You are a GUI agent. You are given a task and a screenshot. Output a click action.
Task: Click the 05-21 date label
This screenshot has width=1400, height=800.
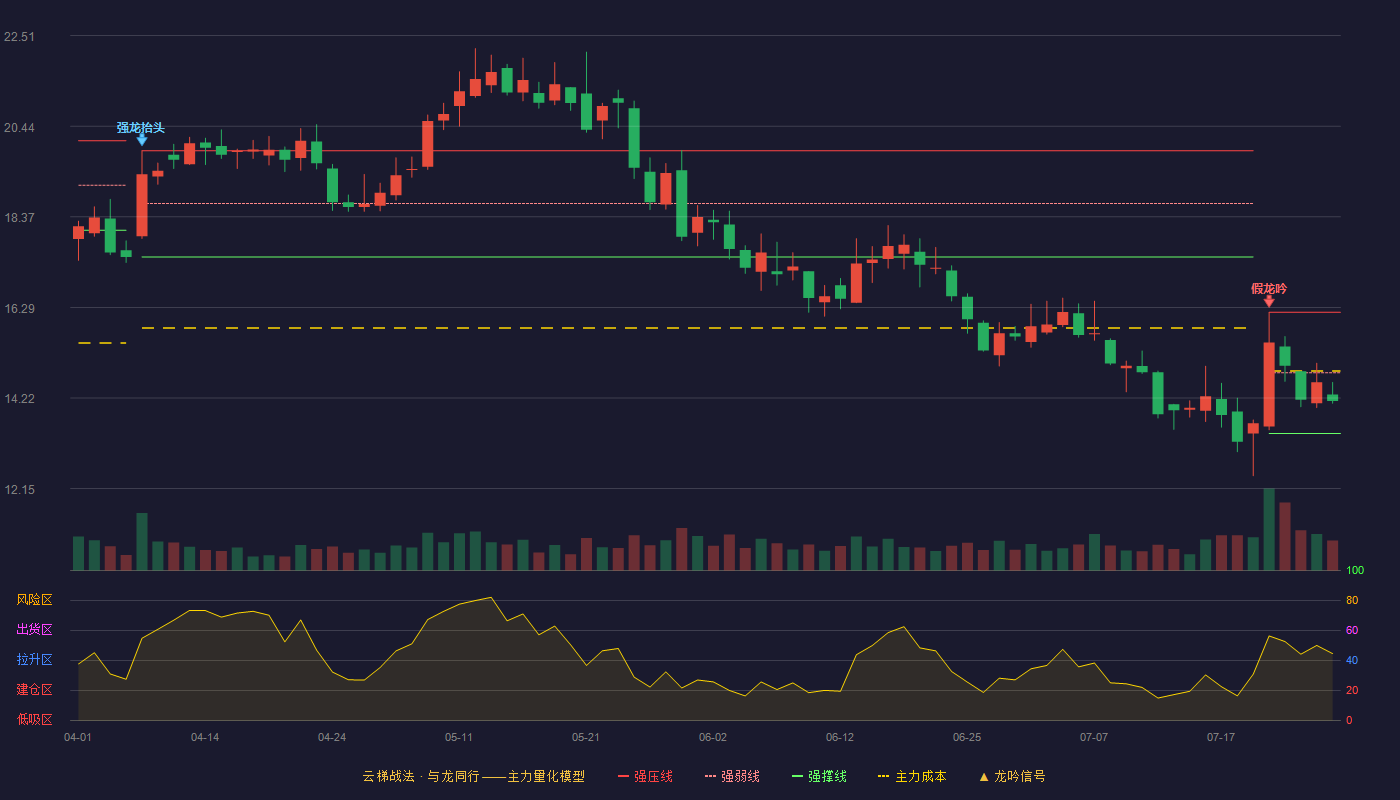pos(586,737)
